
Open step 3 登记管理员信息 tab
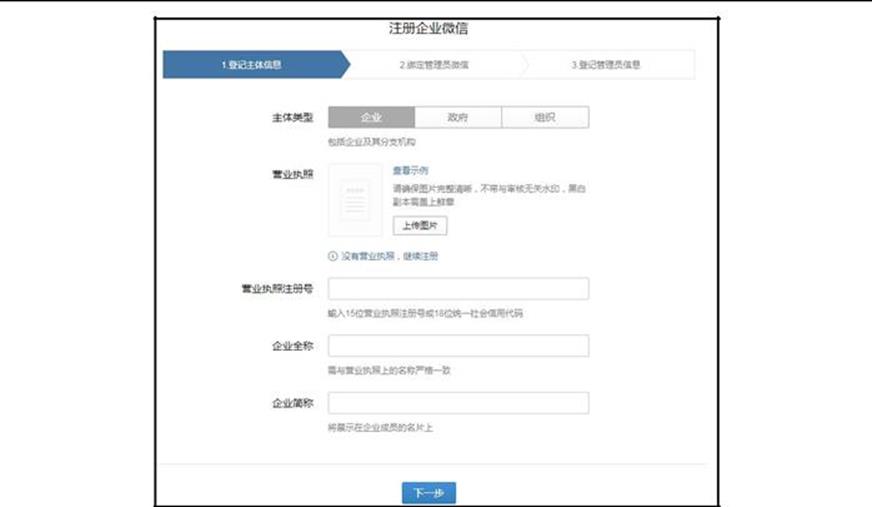point(606,65)
